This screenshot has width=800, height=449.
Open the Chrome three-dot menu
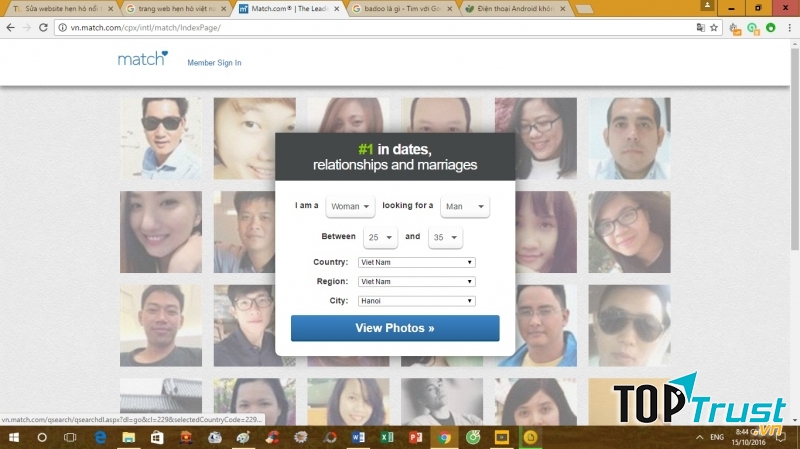pos(789,28)
